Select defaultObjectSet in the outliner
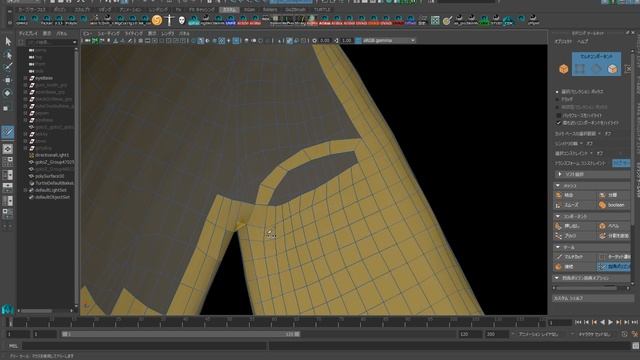This screenshot has width=640, height=360. click(52, 197)
